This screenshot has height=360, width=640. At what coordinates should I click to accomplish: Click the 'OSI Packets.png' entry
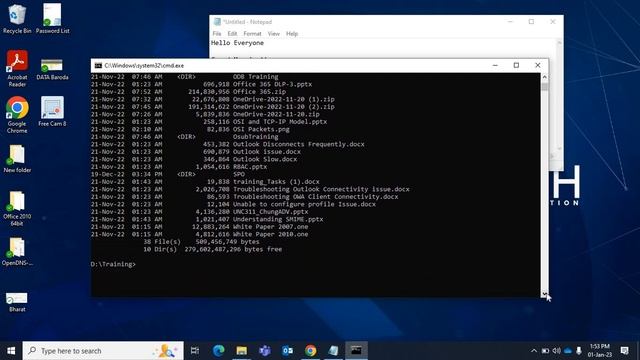click(x=261, y=129)
